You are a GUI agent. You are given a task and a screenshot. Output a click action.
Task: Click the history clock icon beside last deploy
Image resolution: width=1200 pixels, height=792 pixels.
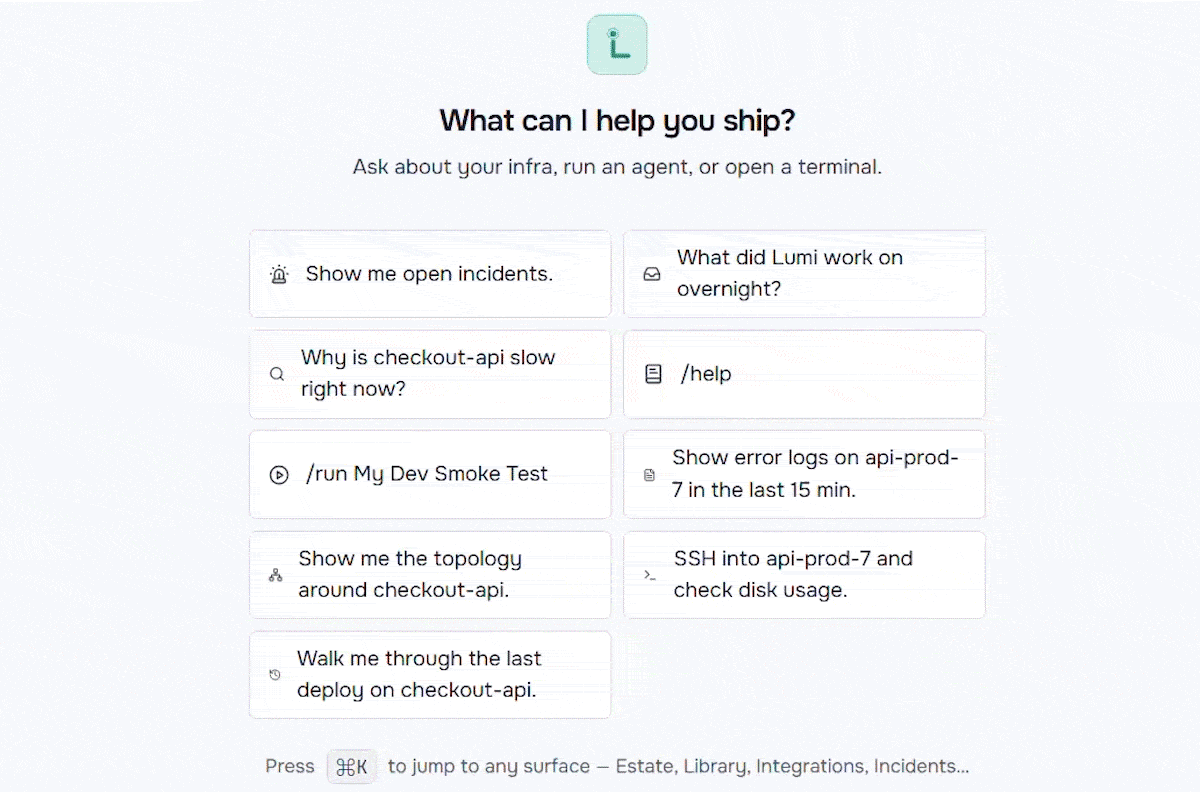coord(275,675)
